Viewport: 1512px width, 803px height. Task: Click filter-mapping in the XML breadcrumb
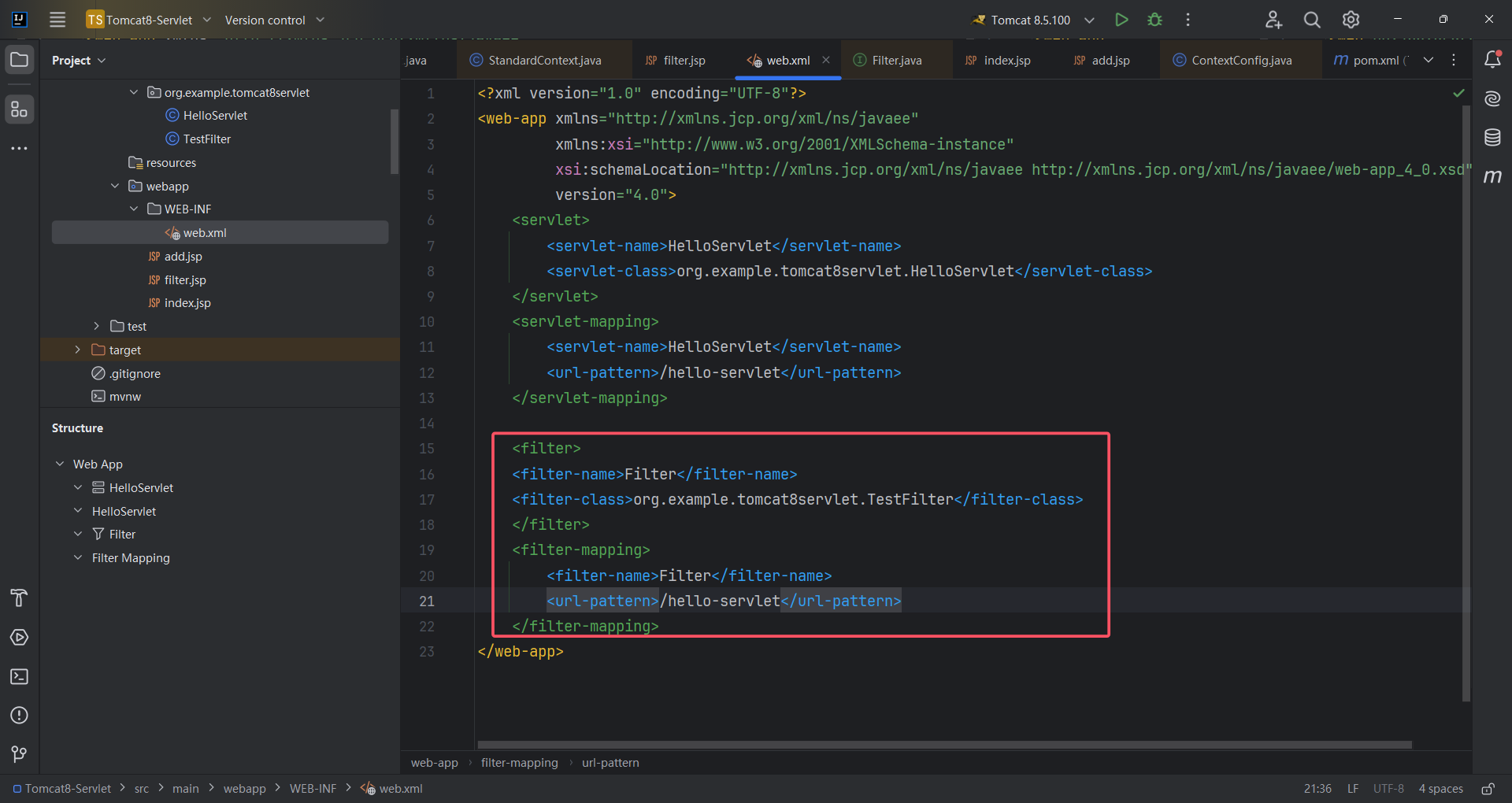tap(519, 763)
